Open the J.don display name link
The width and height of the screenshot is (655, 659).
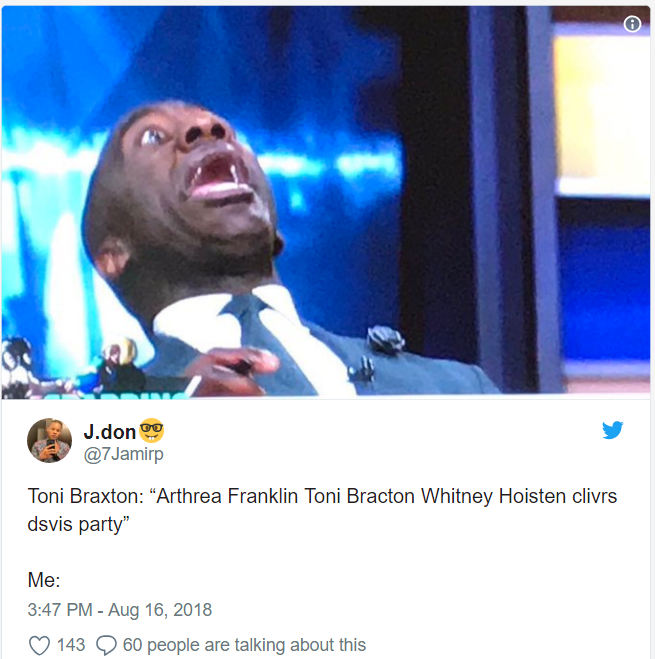(109, 432)
